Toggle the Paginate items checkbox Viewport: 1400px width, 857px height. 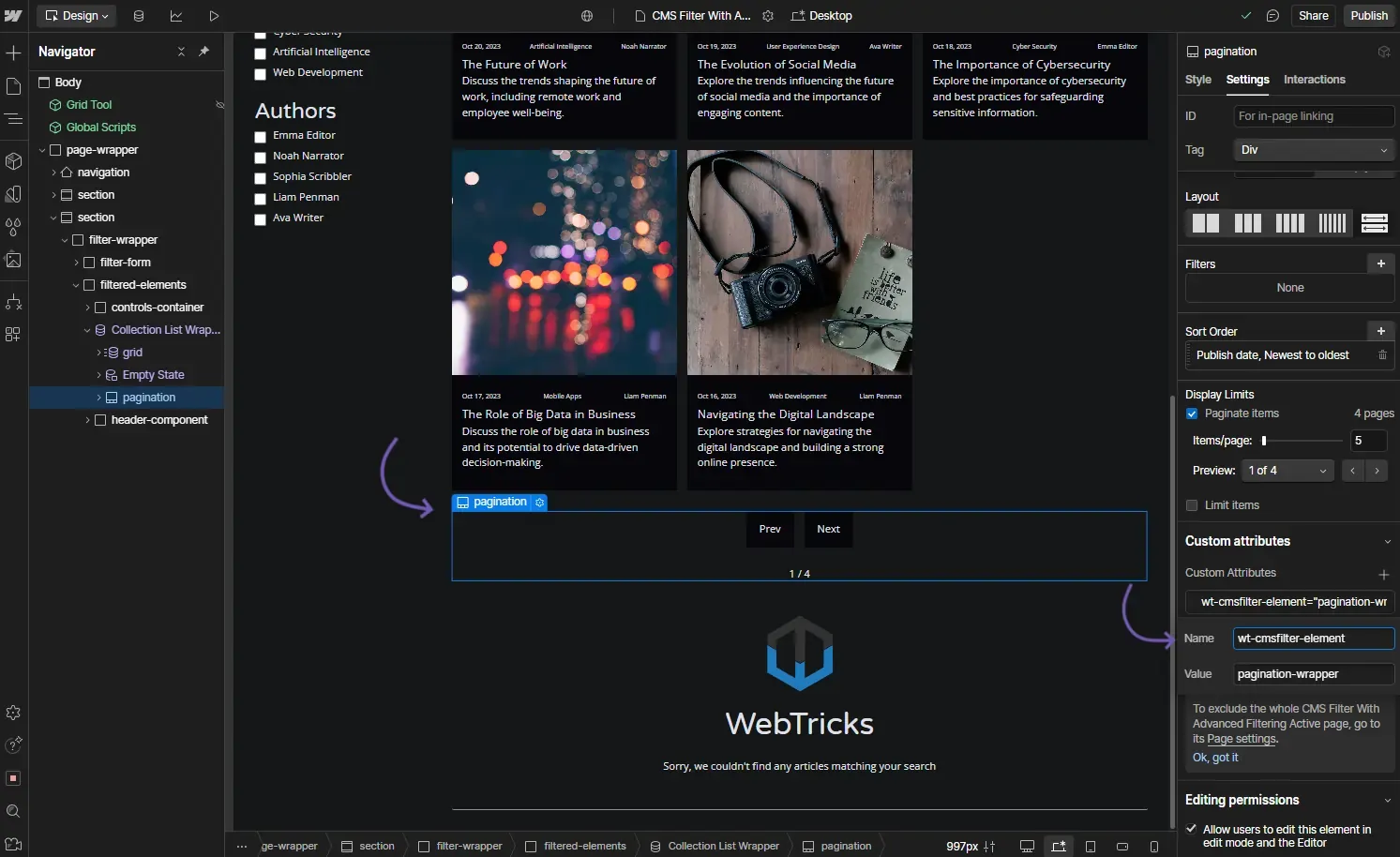[1192, 413]
